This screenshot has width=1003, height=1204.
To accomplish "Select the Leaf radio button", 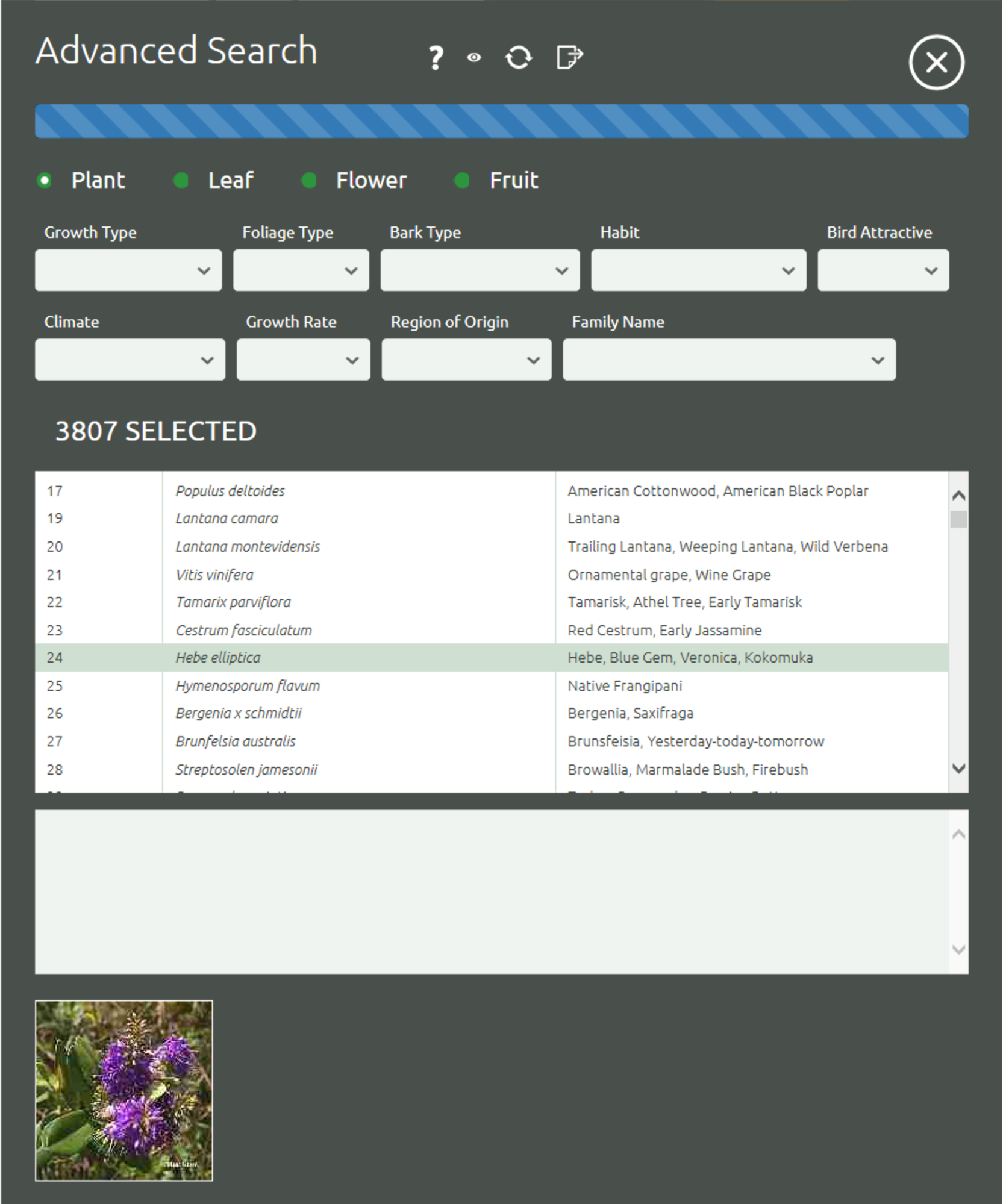I will pyautogui.click(x=181, y=180).
